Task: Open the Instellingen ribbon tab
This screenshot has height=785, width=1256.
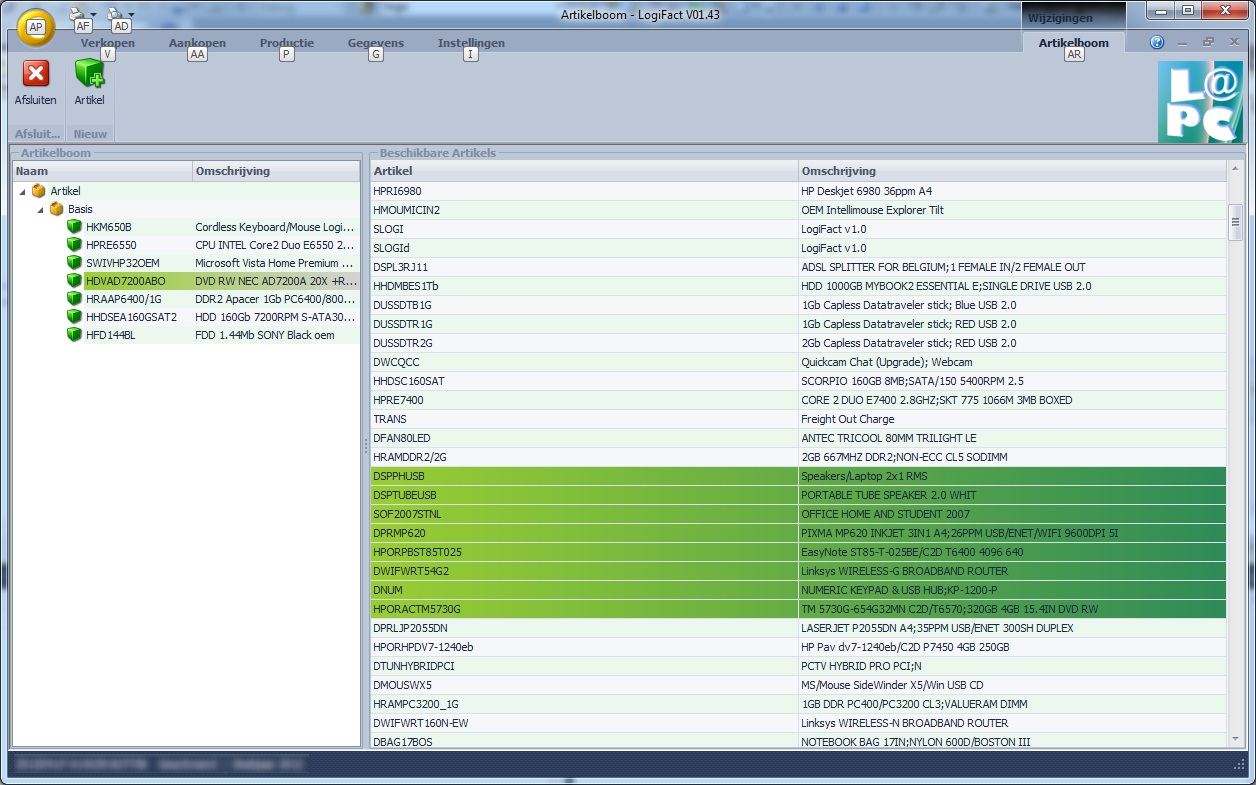Action: click(x=471, y=43)
